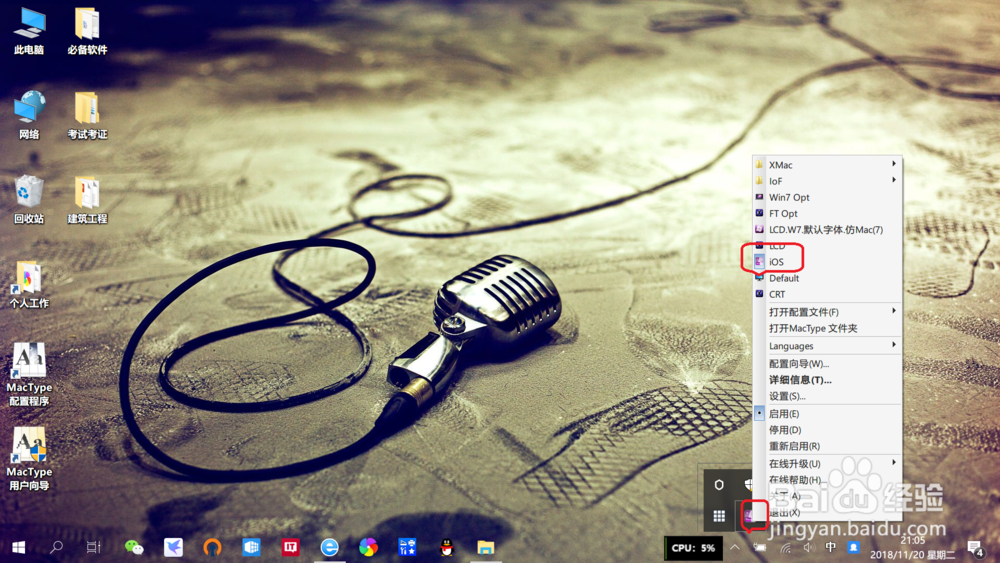Click the blue user tray icon

tap(853, 547)
